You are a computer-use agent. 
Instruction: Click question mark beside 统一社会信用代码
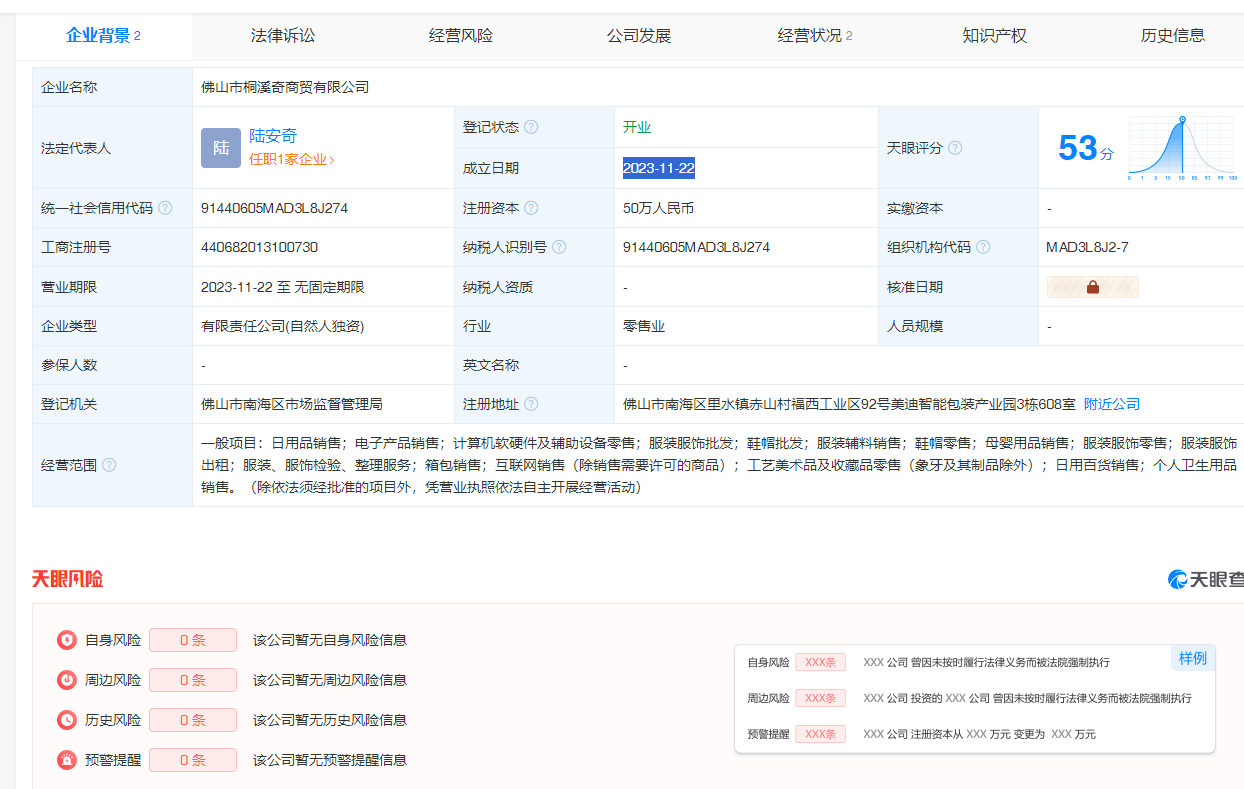click(x=165, y=208)
